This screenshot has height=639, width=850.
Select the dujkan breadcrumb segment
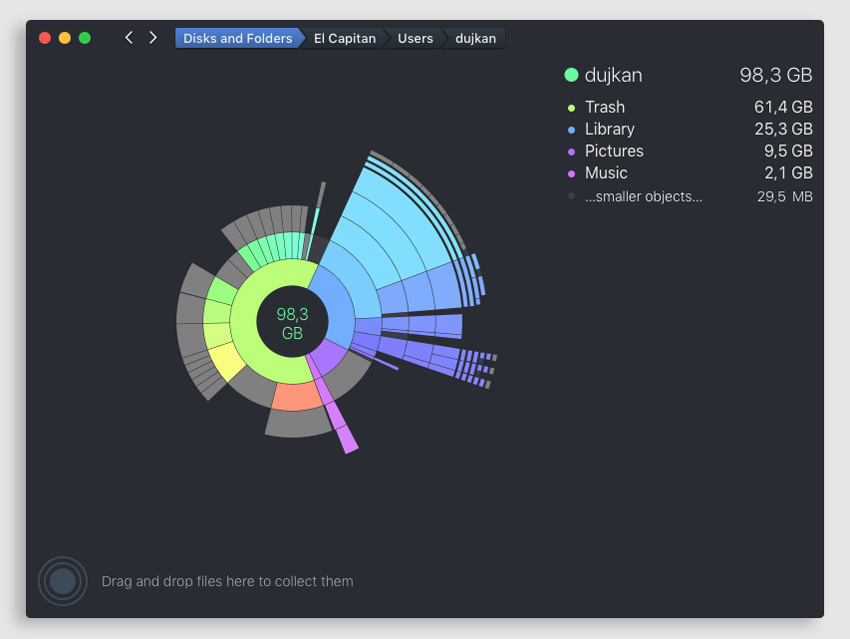click(x=475, y=38)
